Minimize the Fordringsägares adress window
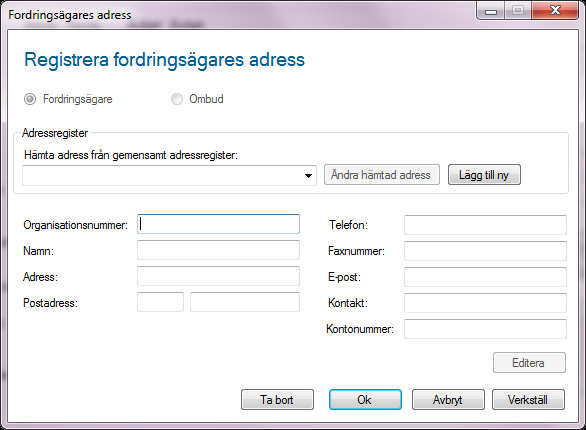The height and width of the screenshot is (430, 586). (x=491, y=10)
